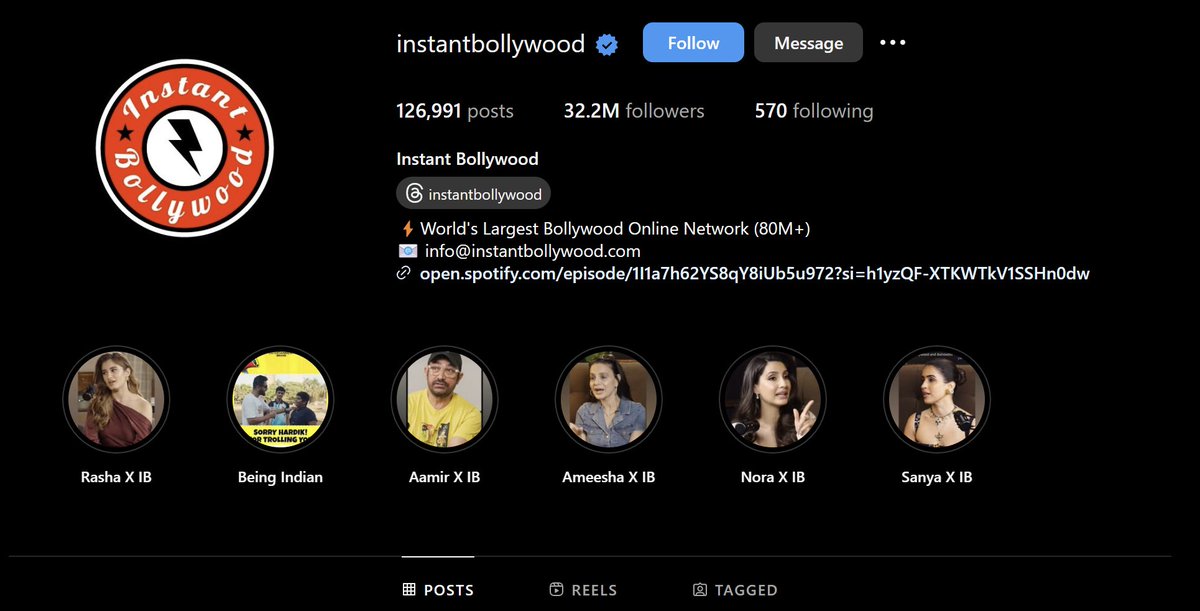Viewport: 1200px width, 611px height.
Task: Open the three-dot options menu
Action: point(891,42)
